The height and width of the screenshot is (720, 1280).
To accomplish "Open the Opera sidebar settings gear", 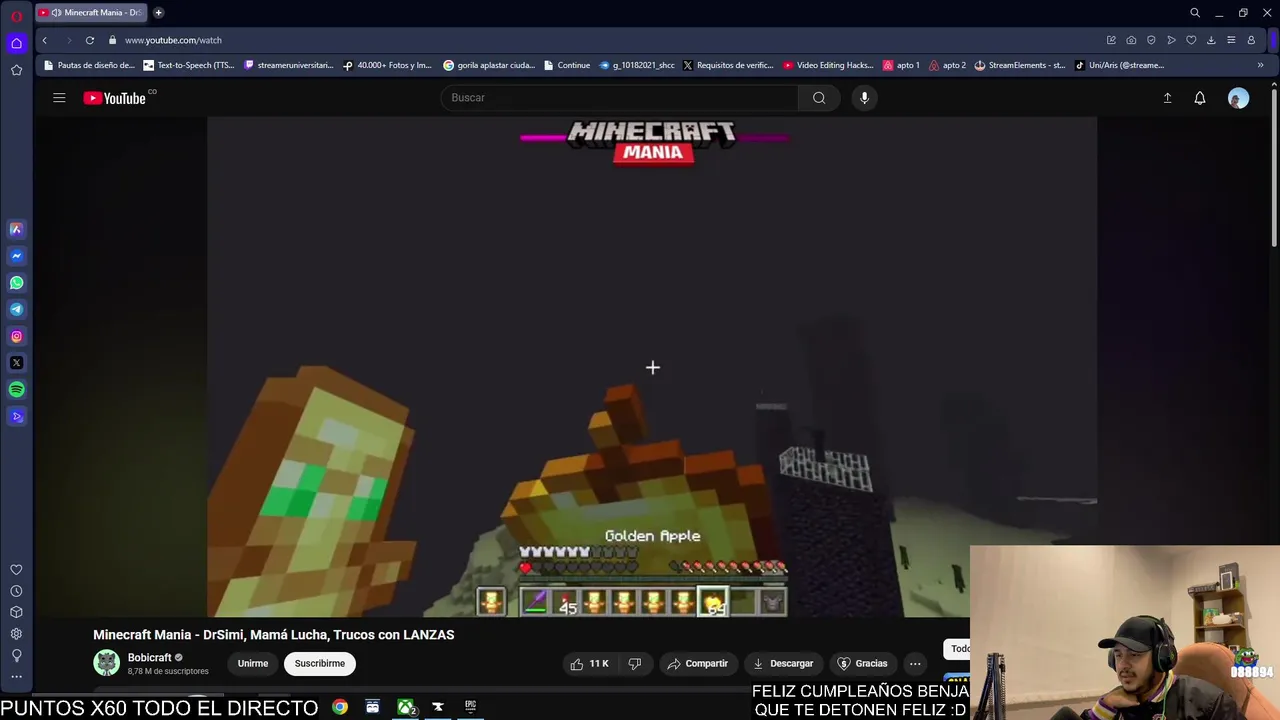I will tap(16, 634).
